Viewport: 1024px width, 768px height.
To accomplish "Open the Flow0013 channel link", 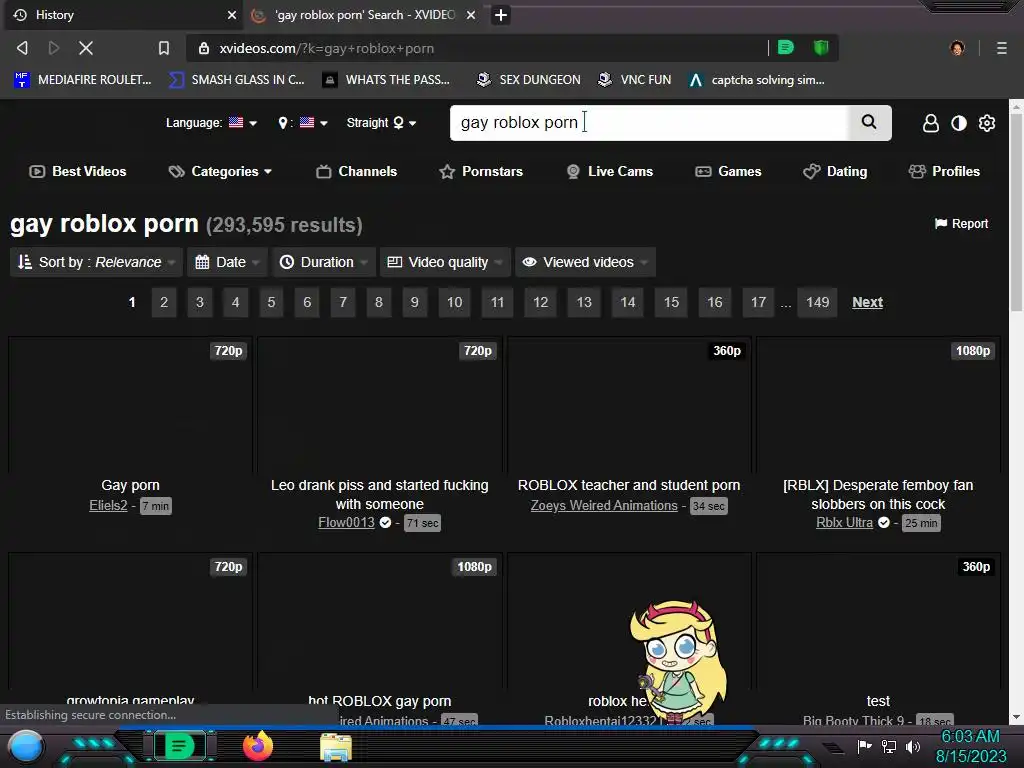I will click(x=346, y=522).
